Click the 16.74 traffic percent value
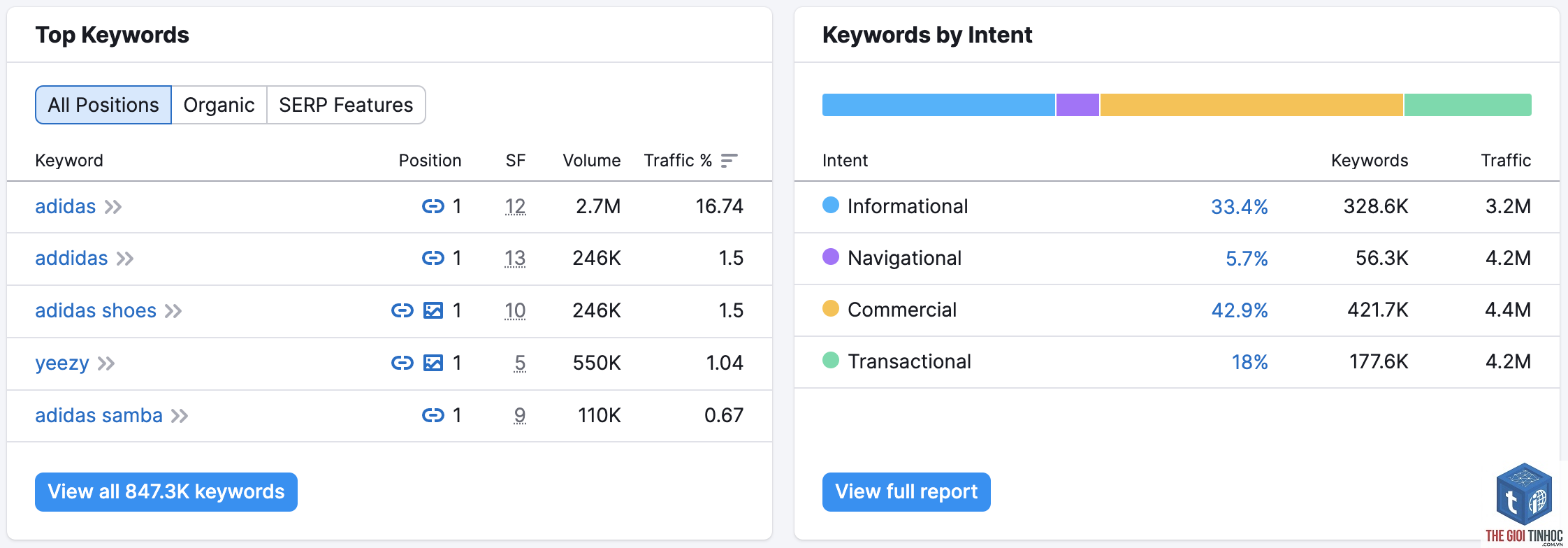This screenshot has height=548, width=1568. [720, 206]
